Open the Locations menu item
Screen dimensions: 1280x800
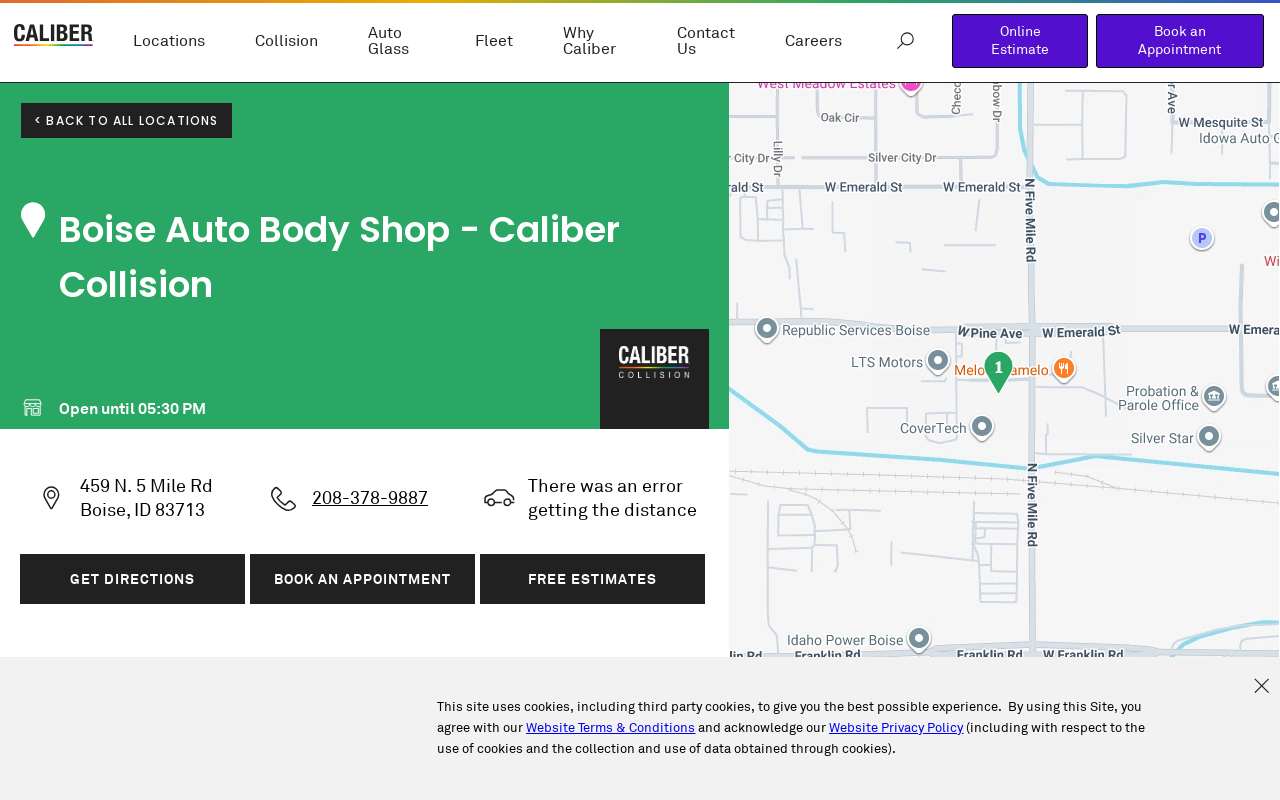click(x=169, y=41)
